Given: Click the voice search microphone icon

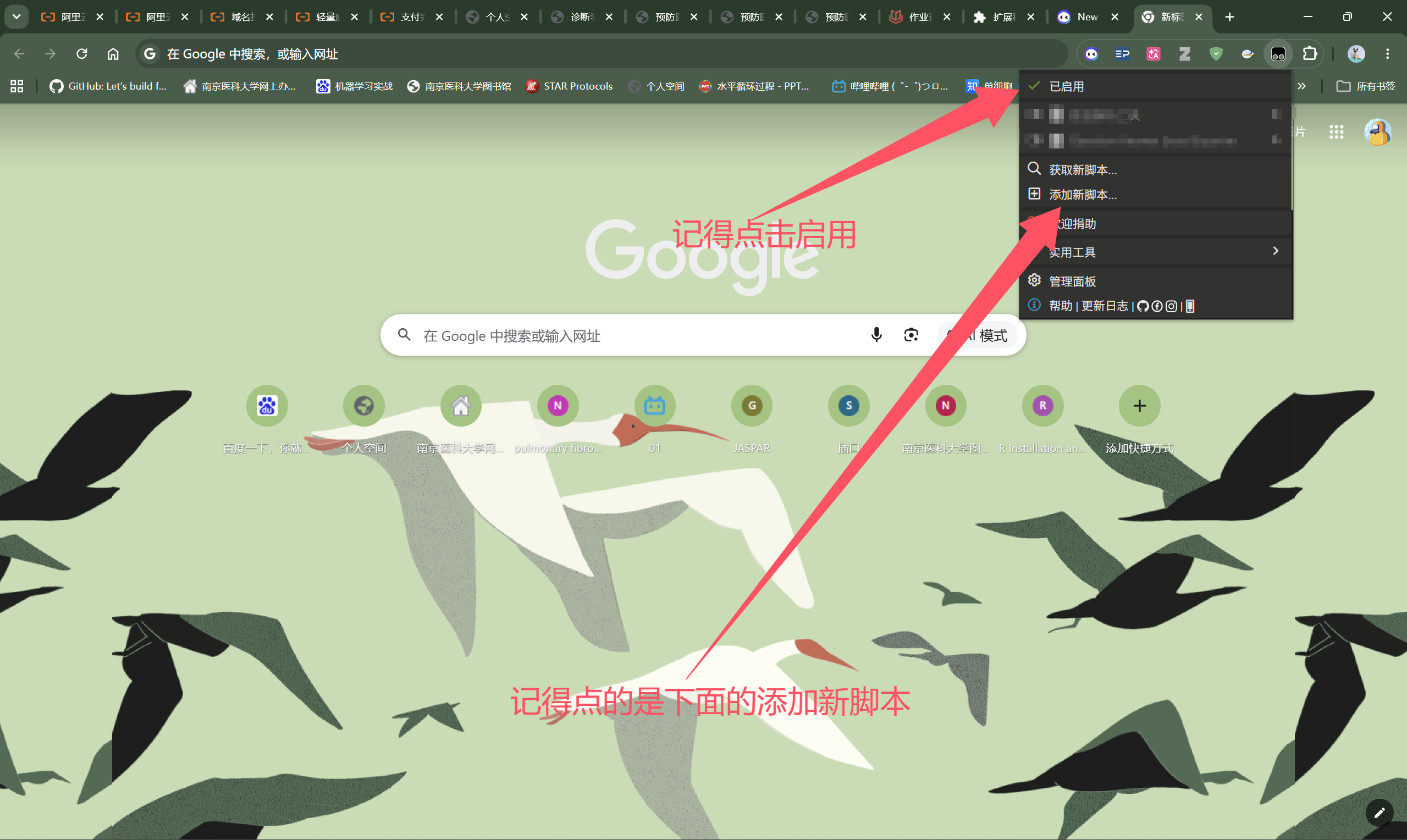Looking at the screenshot, I should 876,335.
